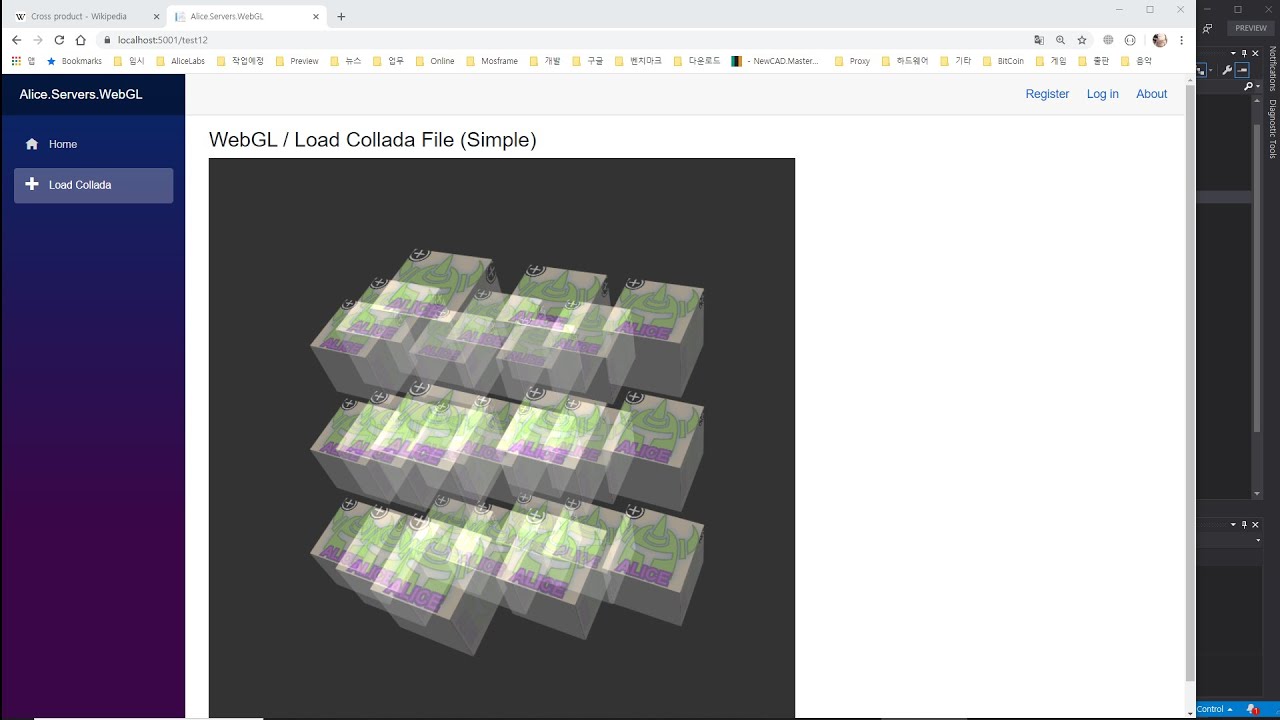Open the NewCAD.Master bookmark
This screenshot has height=720, width=1280.
point(776,61)
